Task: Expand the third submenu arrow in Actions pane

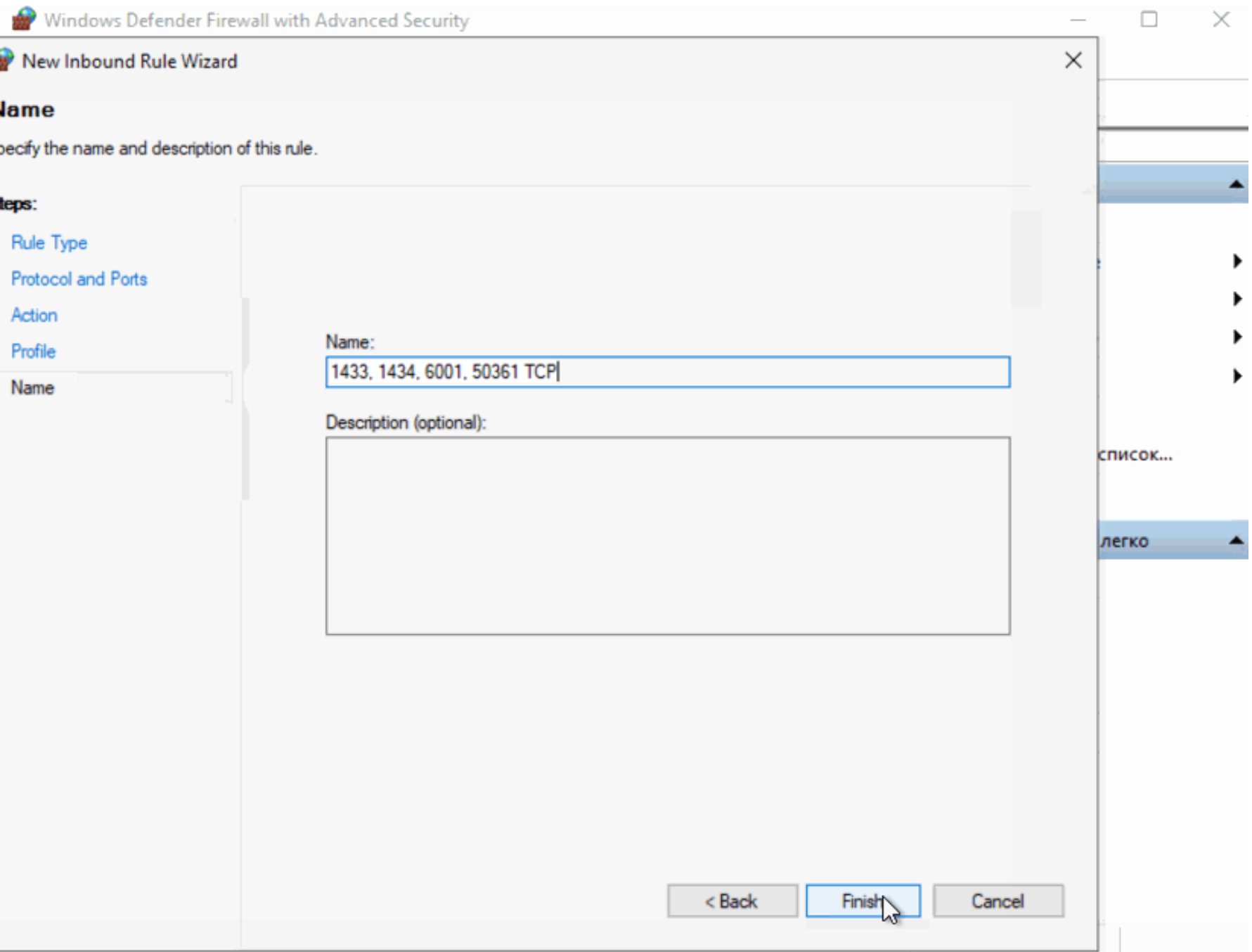Action: [1237, 337]
